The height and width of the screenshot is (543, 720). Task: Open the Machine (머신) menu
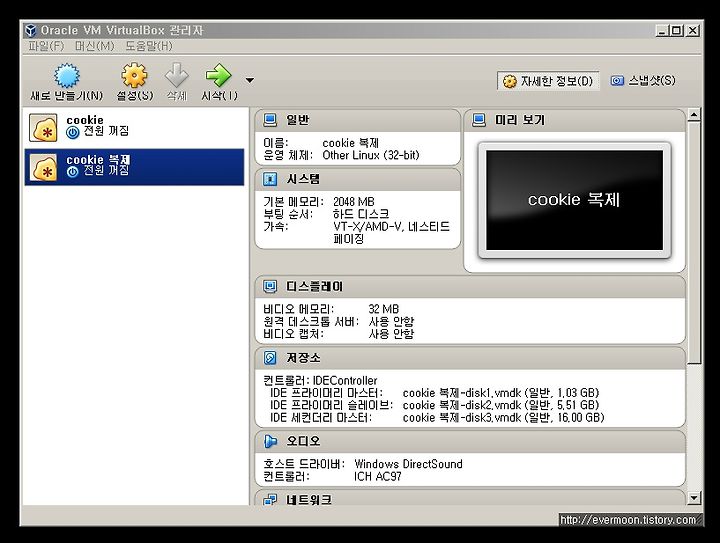pos(95,46)
